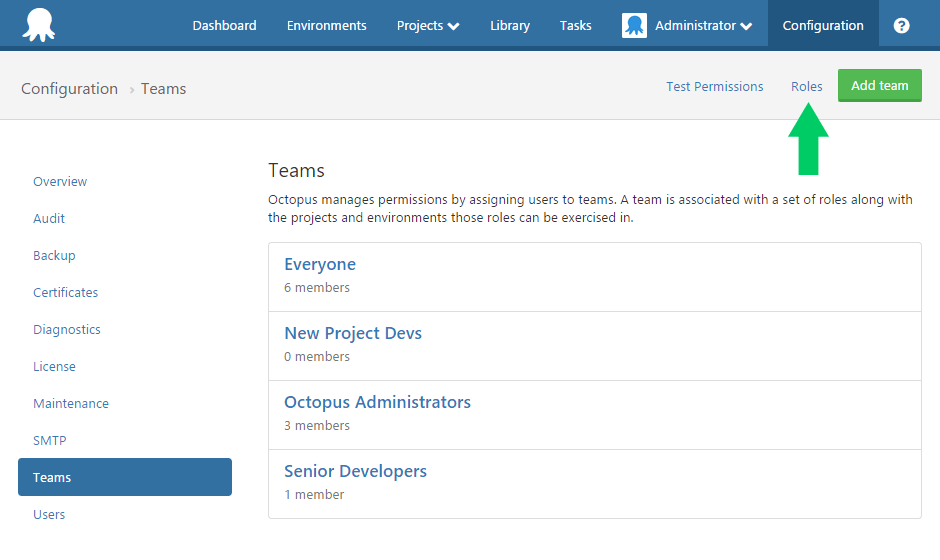Image resolution: width=940 pixels, height=560 pixels.
Task: Click the '1 member' text
Action: pos(314,495)
